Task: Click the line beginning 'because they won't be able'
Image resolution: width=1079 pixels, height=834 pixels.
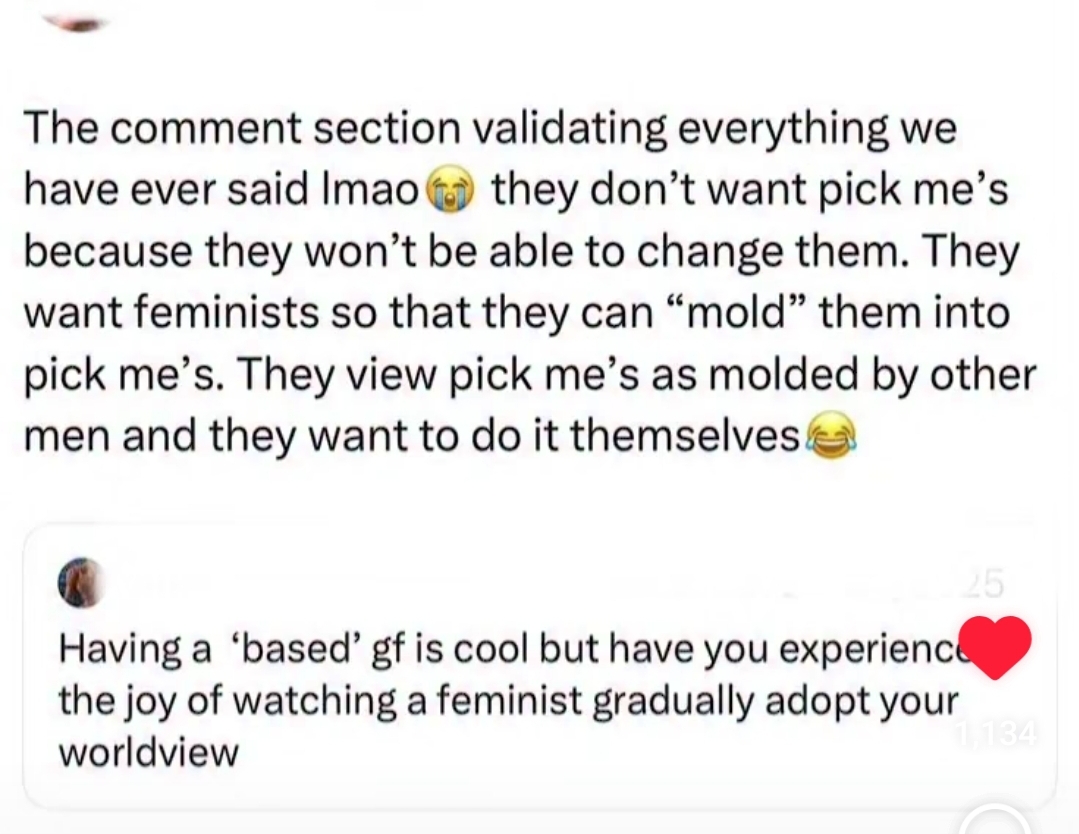Action: 522,253
